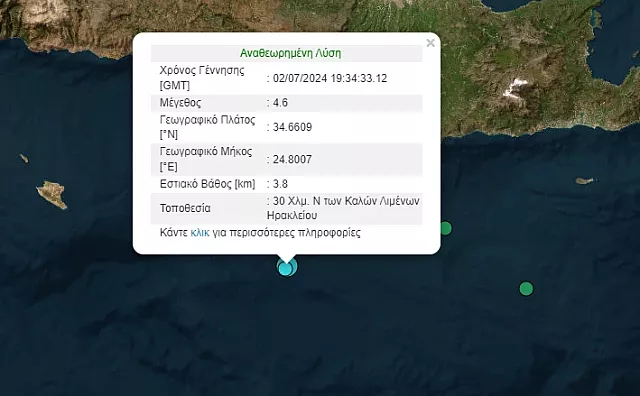Click the longitude value 24.8007
Viewport: 640px width, 396px height.
coord(292,159)
